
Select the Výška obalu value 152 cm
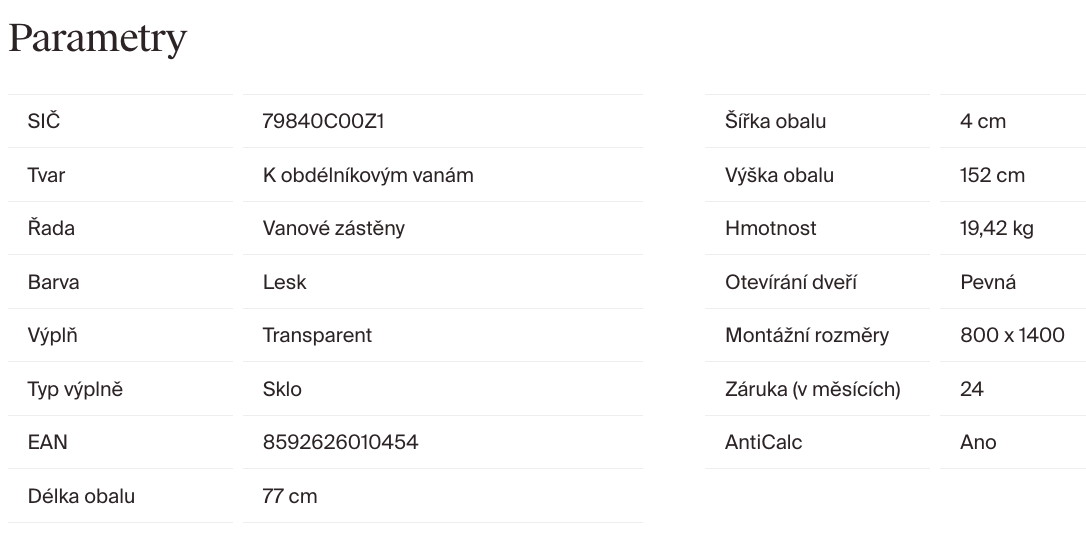pyautogui.click(x=992, y=175)
